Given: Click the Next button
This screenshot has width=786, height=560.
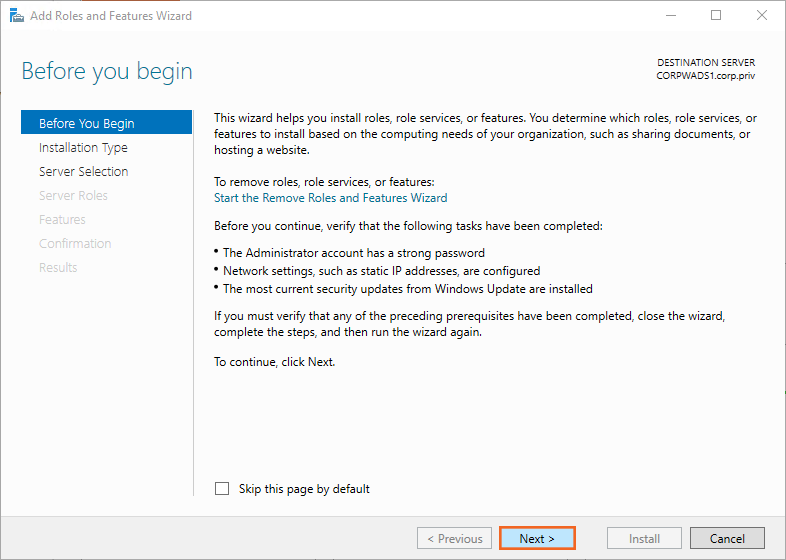Looking at the screenshot, I should tap(537, 539).
